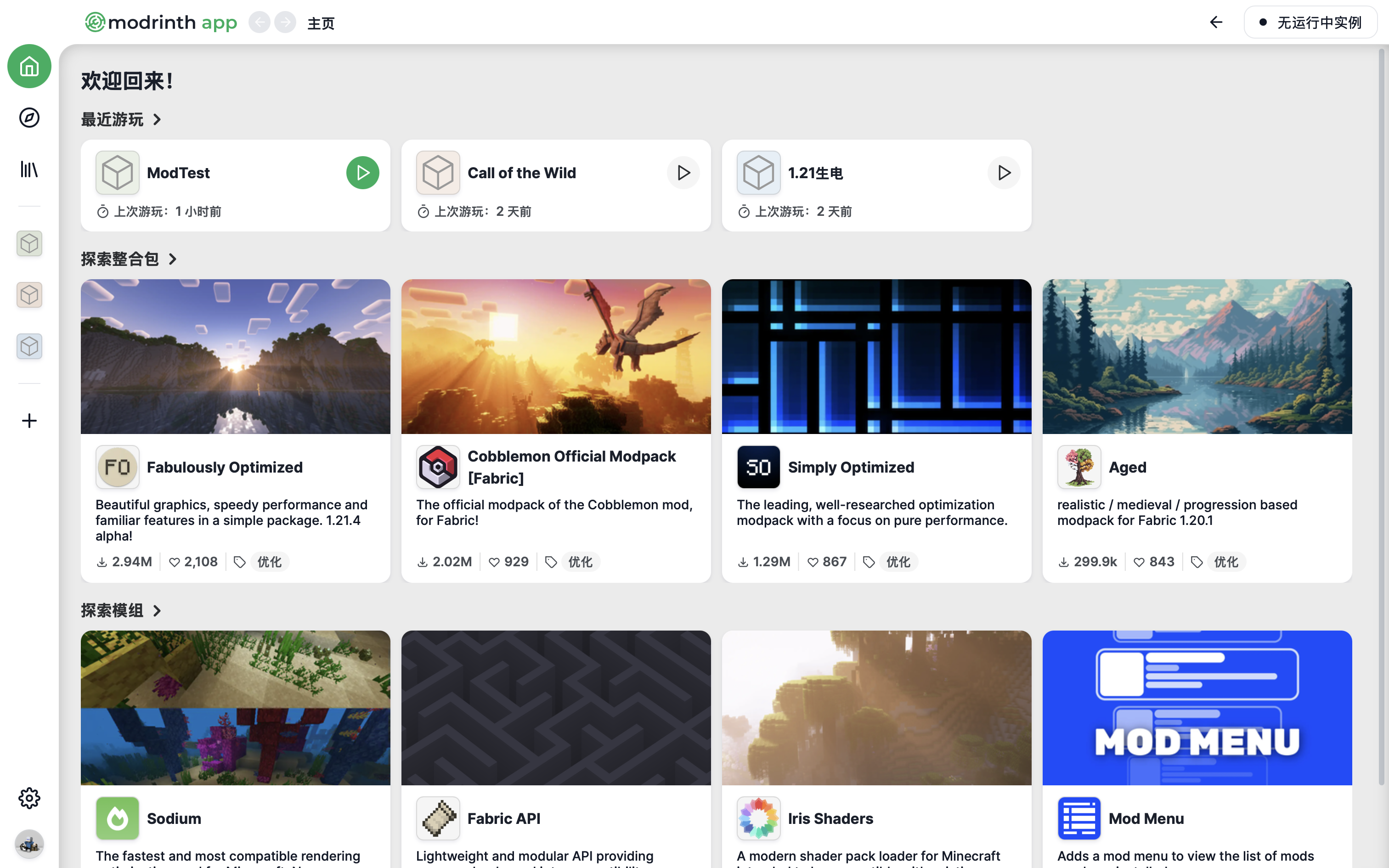The width and height of the screenshot is (1389, 868).
Task: Click the Iris Shaders mod icon
Action: point(759,818)
